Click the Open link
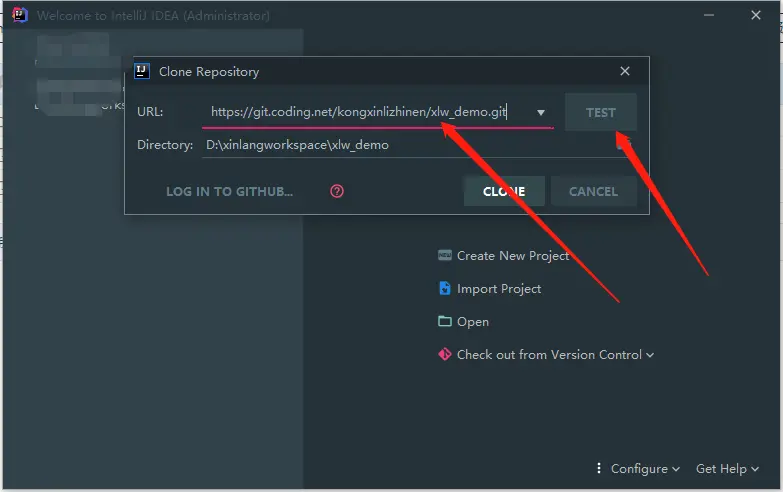 point(473,322)
